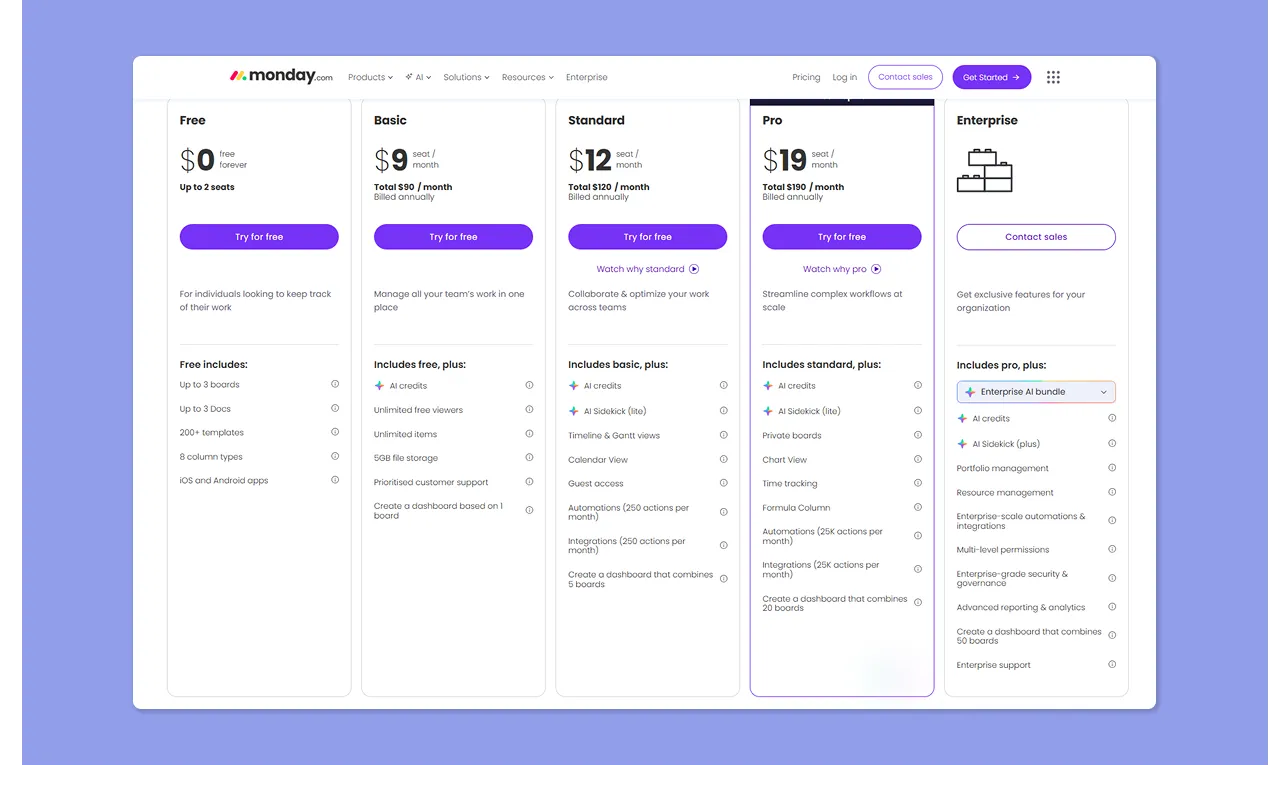Click info icon for Prioritised customer support
This screenshot has width=1288, height=788.
529,482
